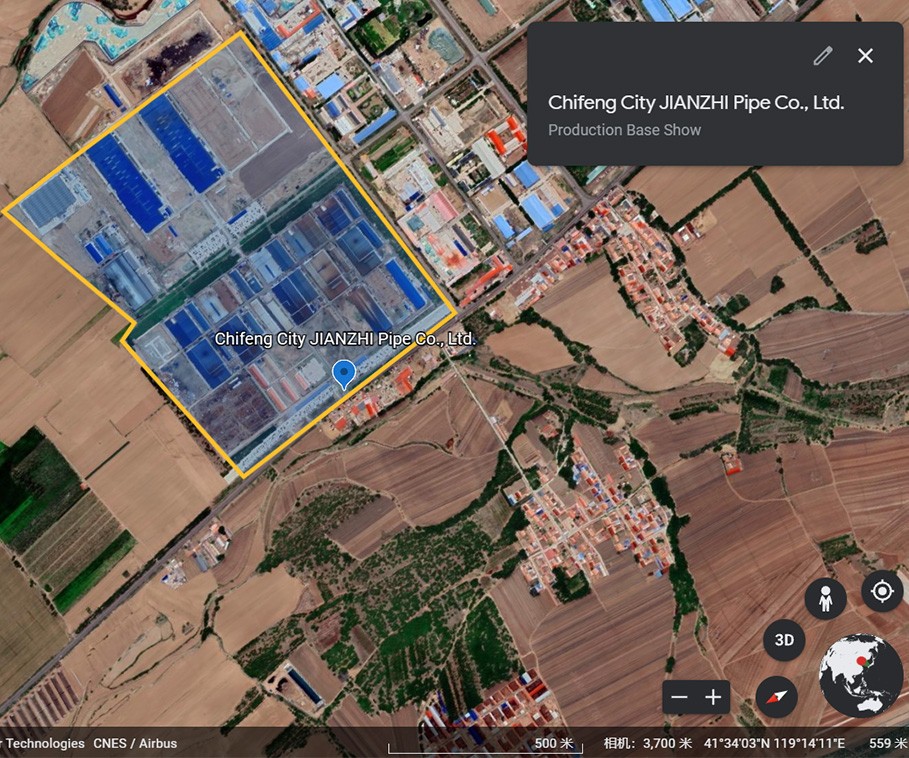Open the globe mini-map
This screenshot has width=909, height=758.
pyautogui.click(x=861, y=676)
